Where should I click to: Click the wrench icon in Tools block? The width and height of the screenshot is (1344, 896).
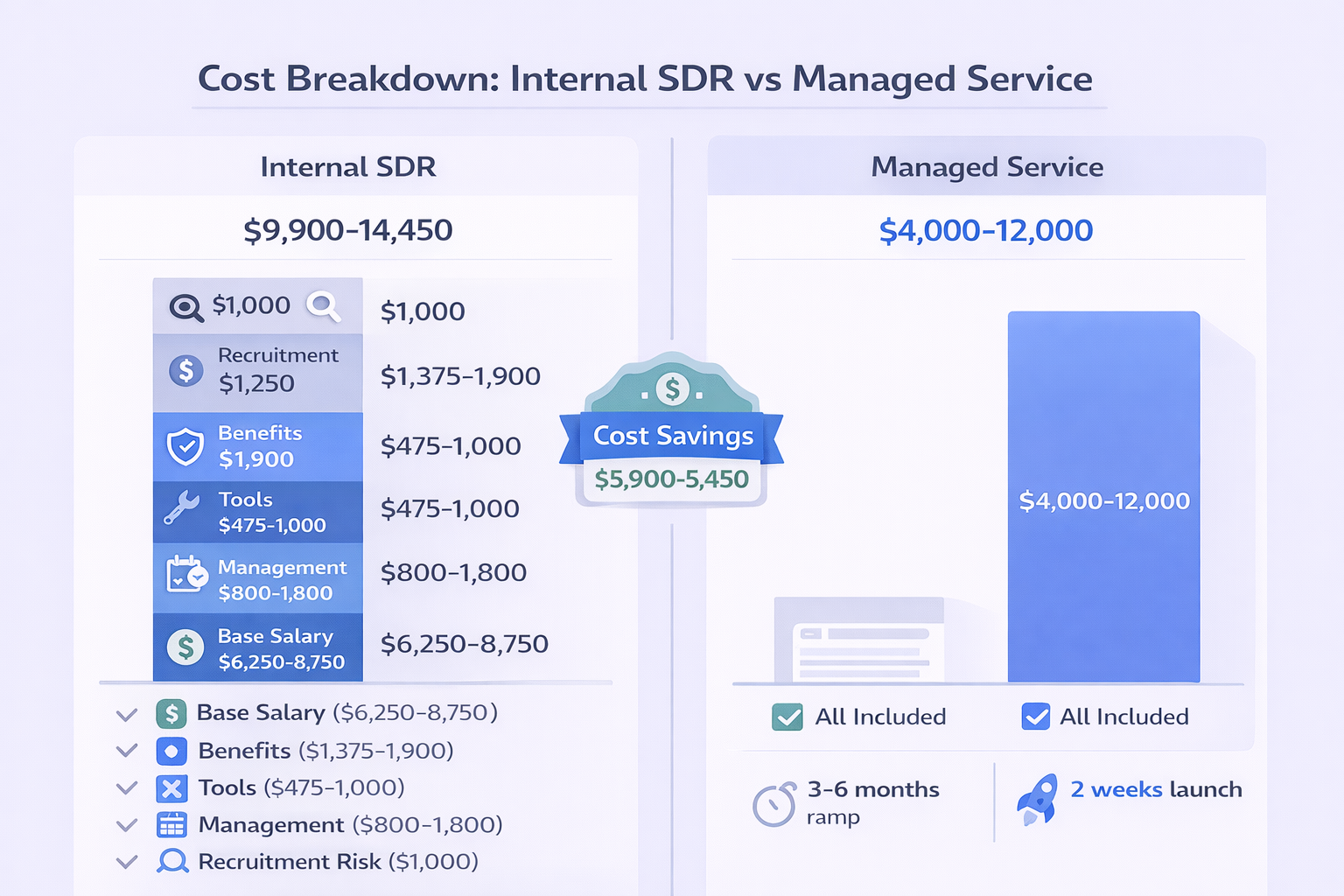click(x=182, y=508)
